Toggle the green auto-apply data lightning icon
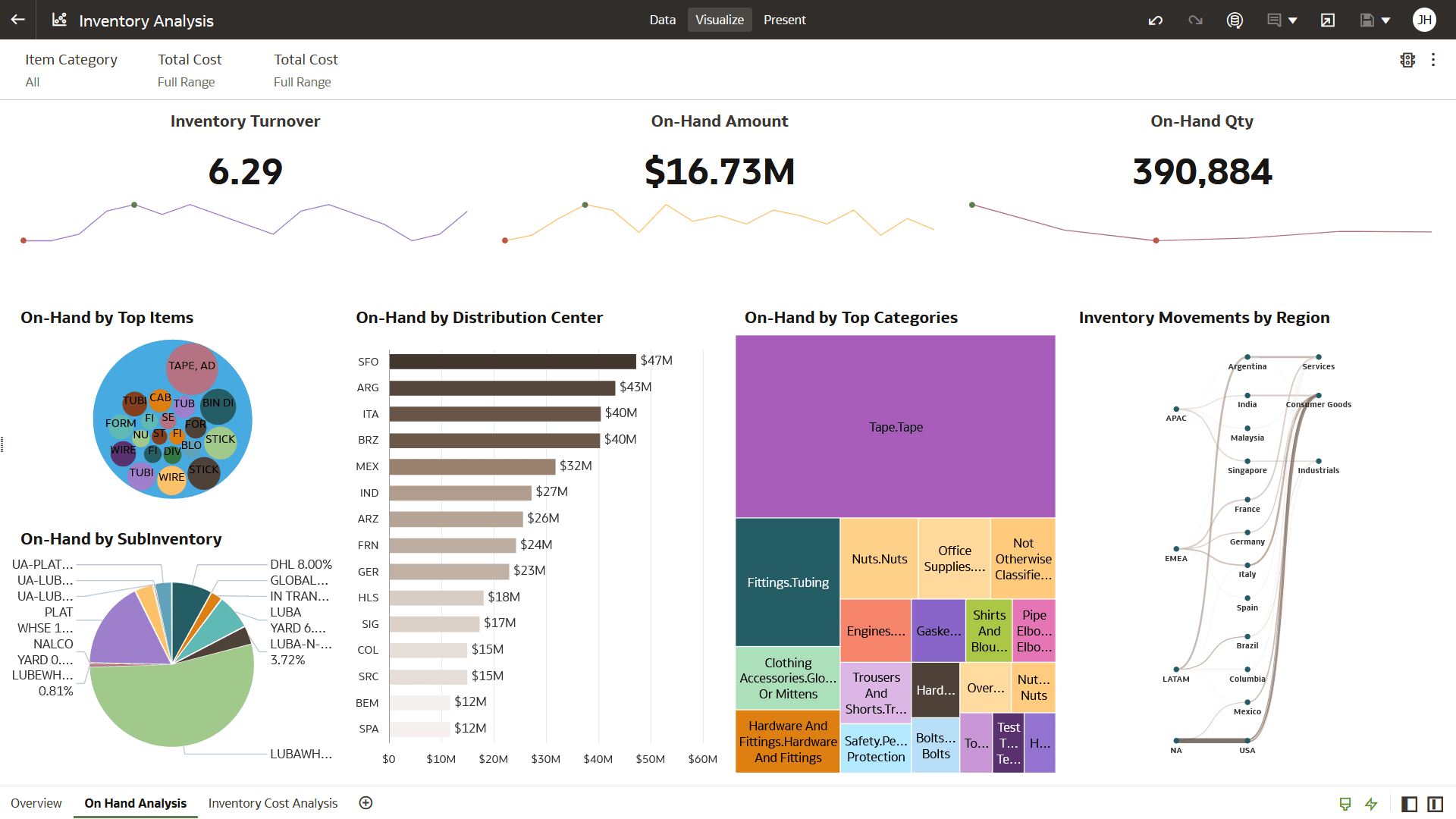This screenshot has height=819, width=1456. 1371,804
